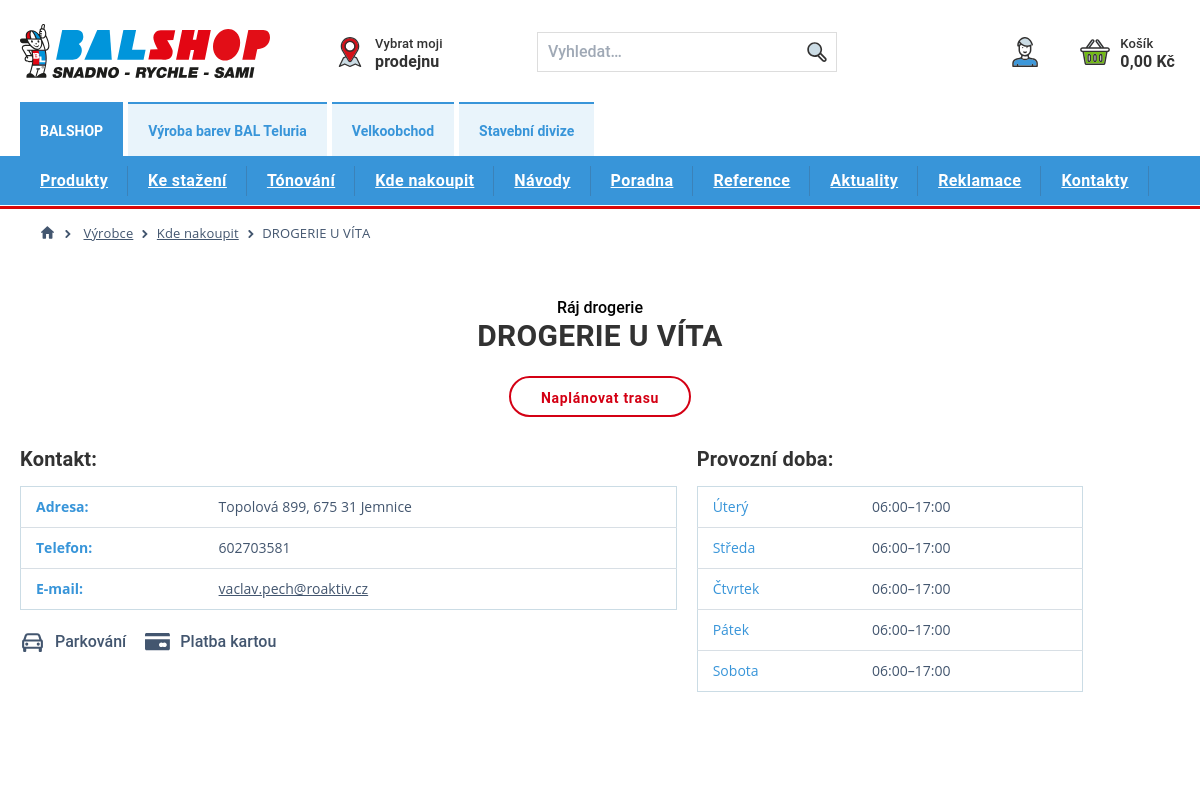Click the map pin store selector icon

[350, 52]
